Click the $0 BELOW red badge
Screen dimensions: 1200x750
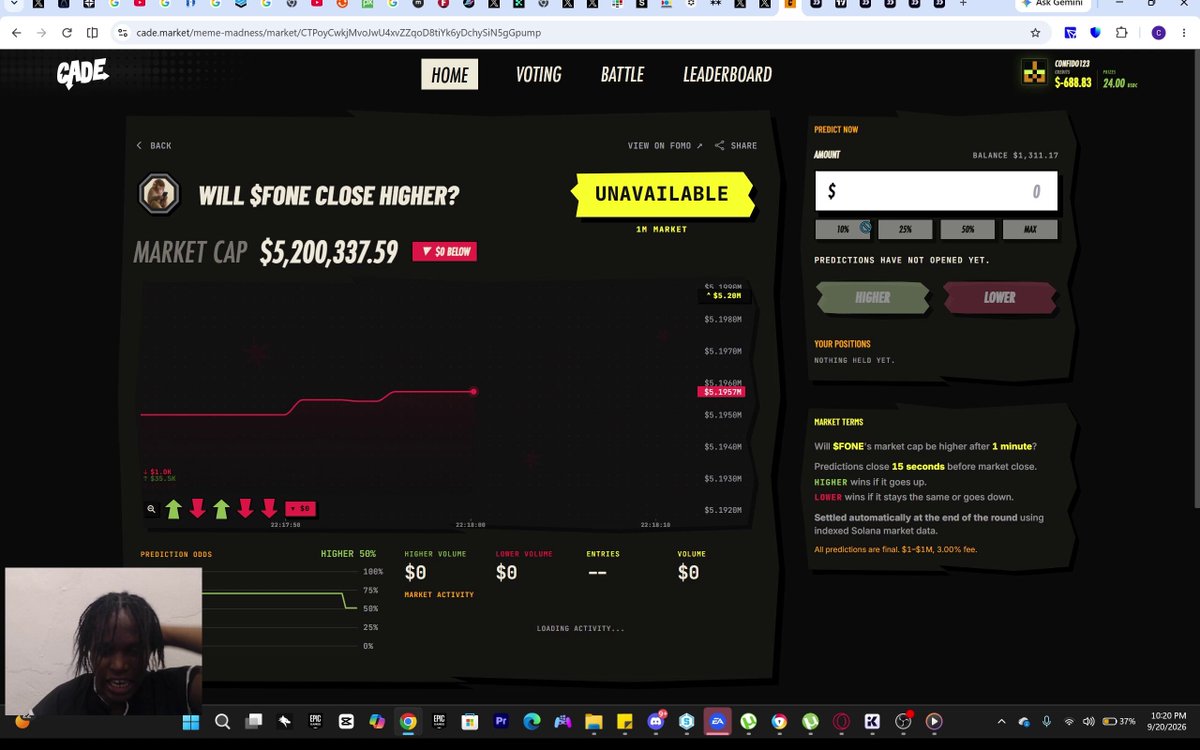click(445, 252)
